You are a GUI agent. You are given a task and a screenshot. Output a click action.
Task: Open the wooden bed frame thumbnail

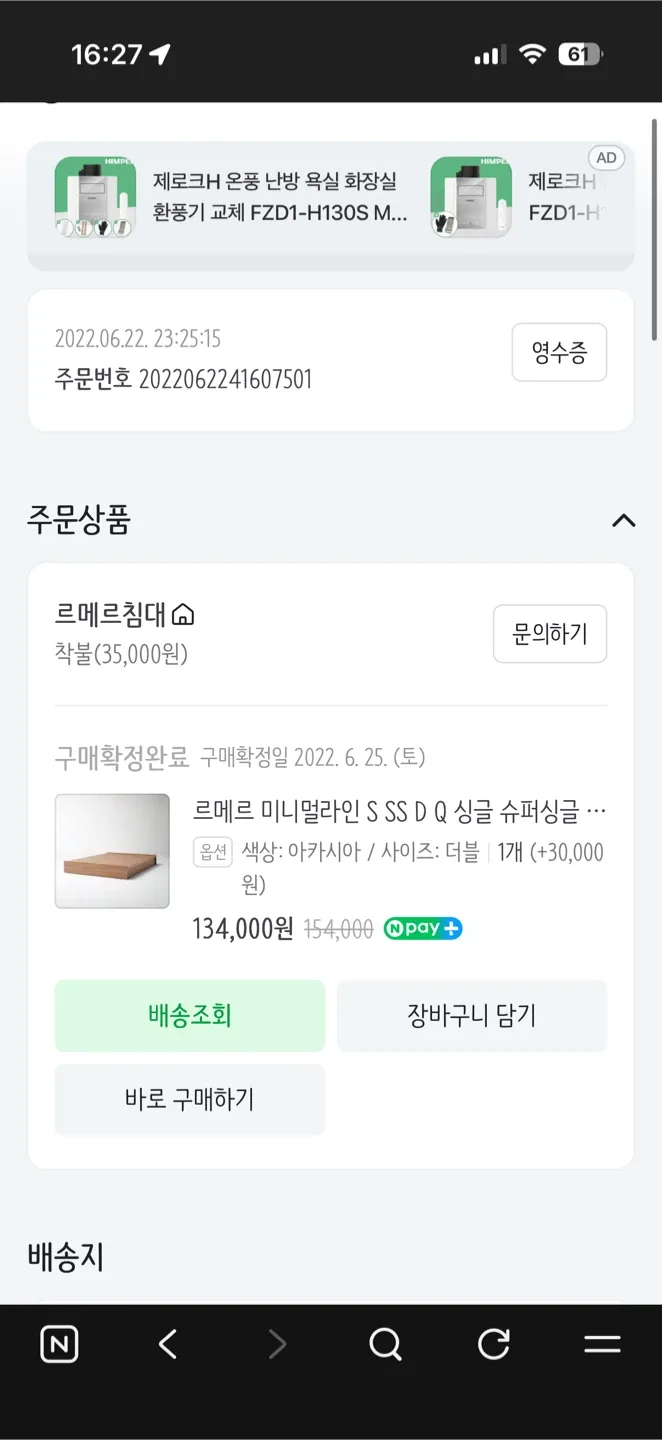112,851
